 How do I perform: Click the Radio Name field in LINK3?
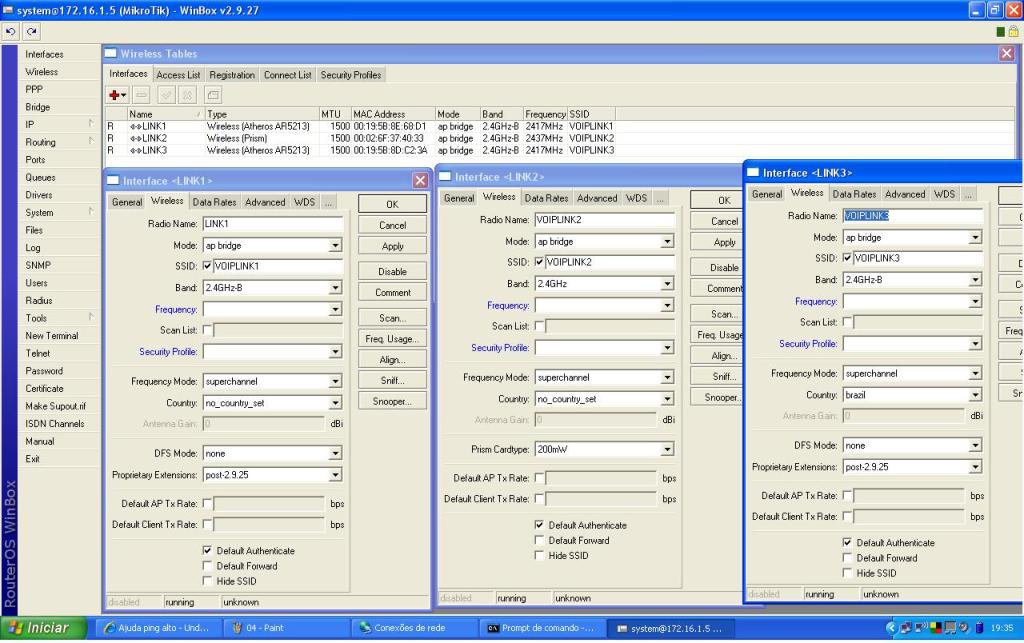click(912, 216)
